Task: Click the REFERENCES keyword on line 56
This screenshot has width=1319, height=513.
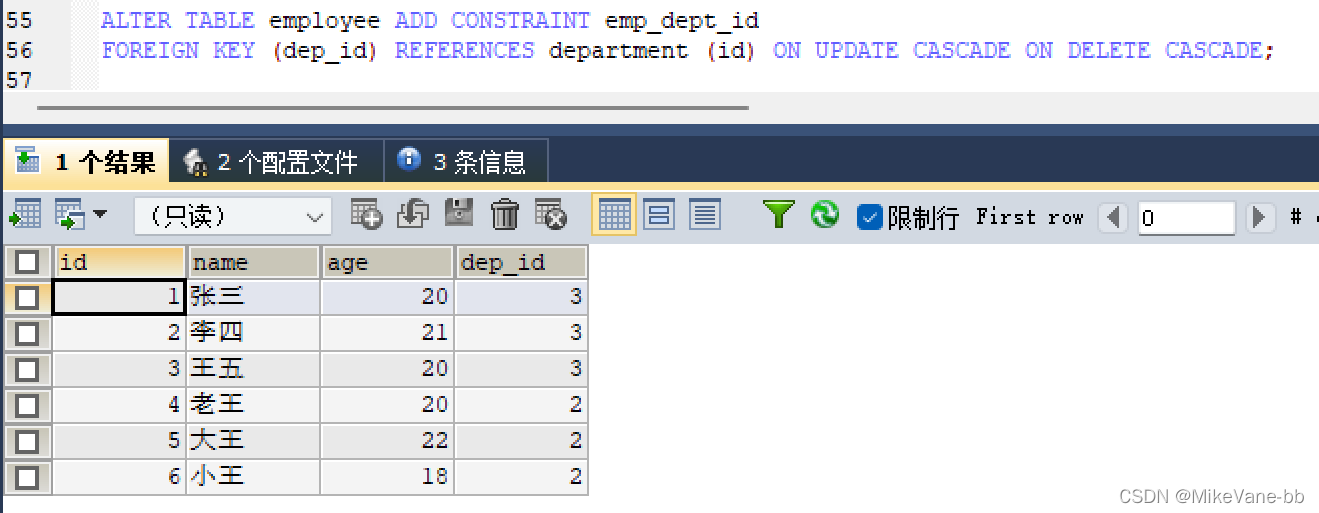Action: click(x=465, y=50)
